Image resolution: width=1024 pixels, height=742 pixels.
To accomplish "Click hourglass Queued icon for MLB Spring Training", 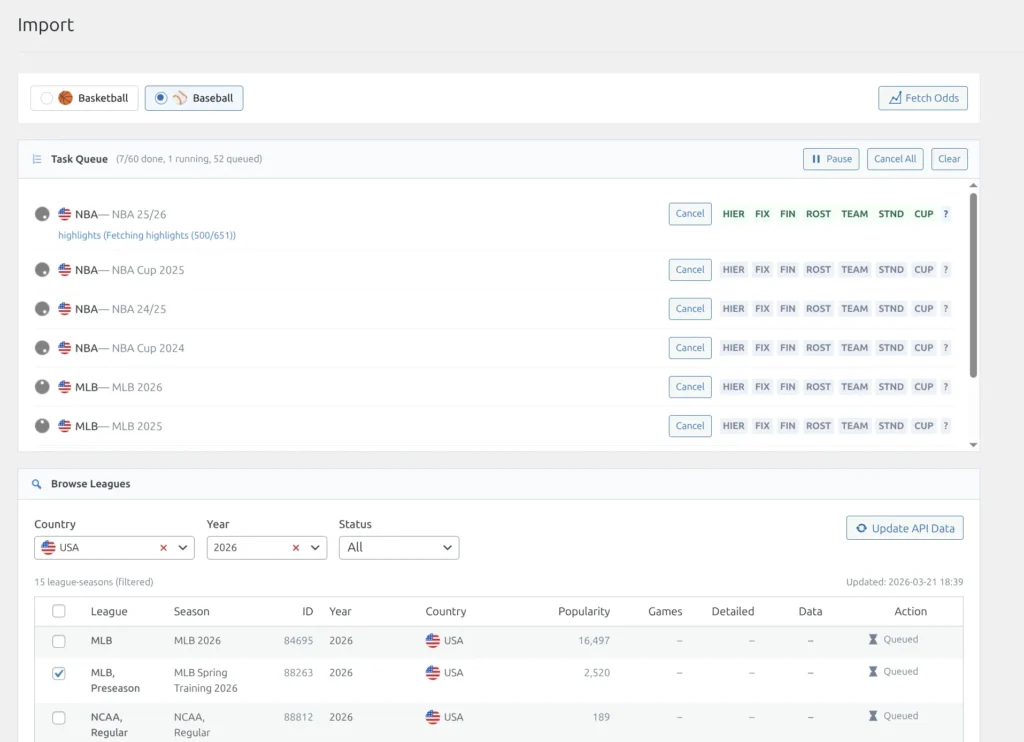I will click(x=872, y=671).
